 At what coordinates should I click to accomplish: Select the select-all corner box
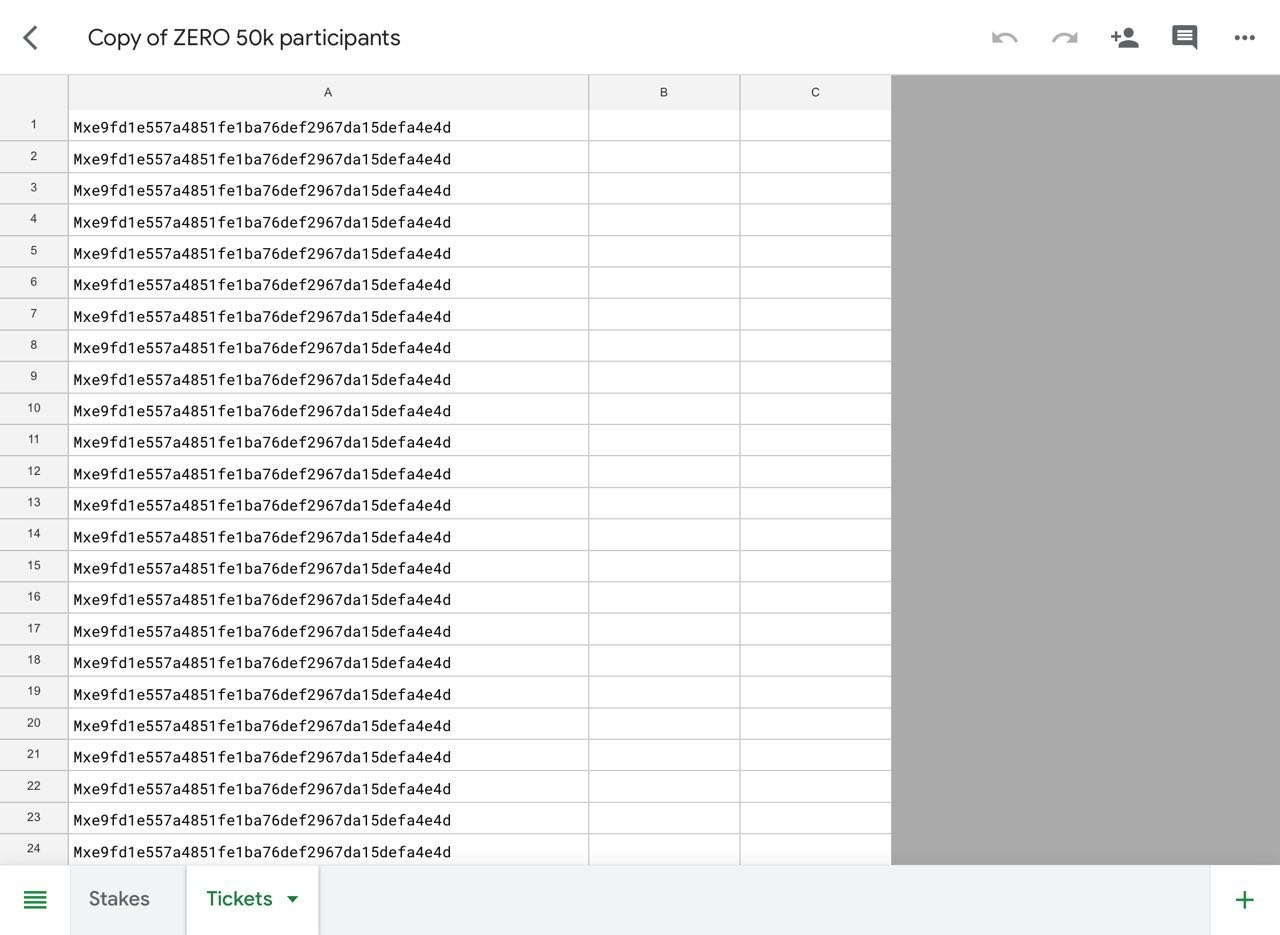point(34,92)
